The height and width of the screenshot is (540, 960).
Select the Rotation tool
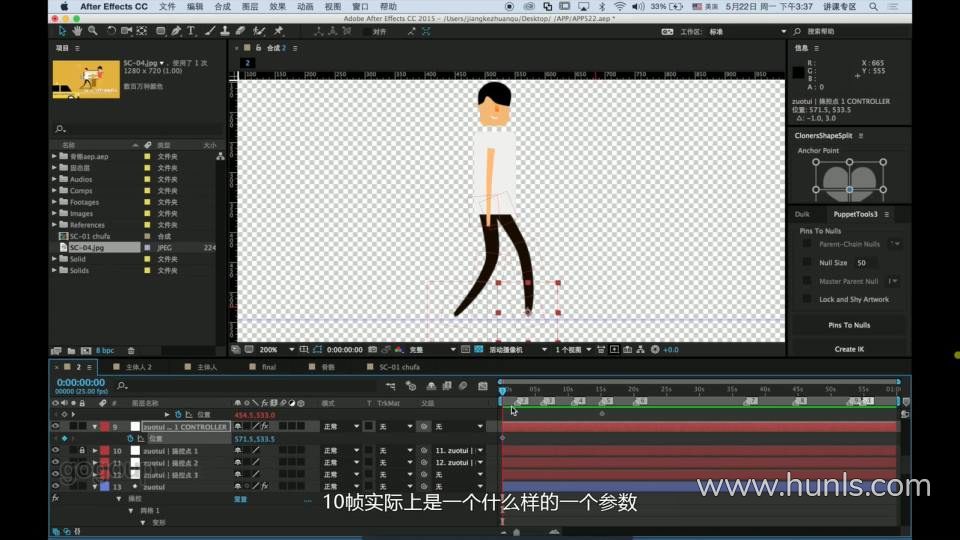[x=111, y=31]
